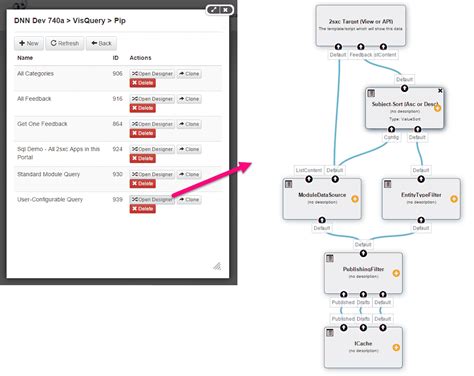The height and width of the screenshot is (376, 474).
Task: Select the ICache node title
Action: coord(363,343)
